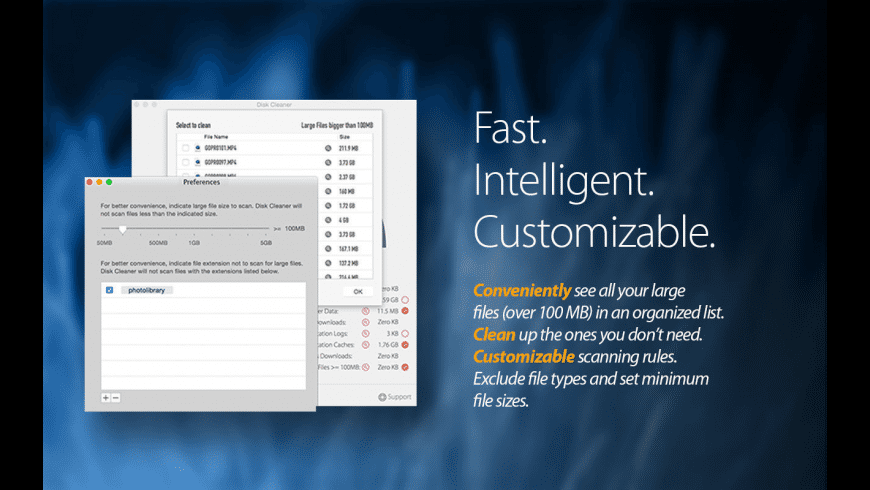Select the GOPR0097.MP4 file name
This screenshot has width=870, height=490.
(220, 163)
